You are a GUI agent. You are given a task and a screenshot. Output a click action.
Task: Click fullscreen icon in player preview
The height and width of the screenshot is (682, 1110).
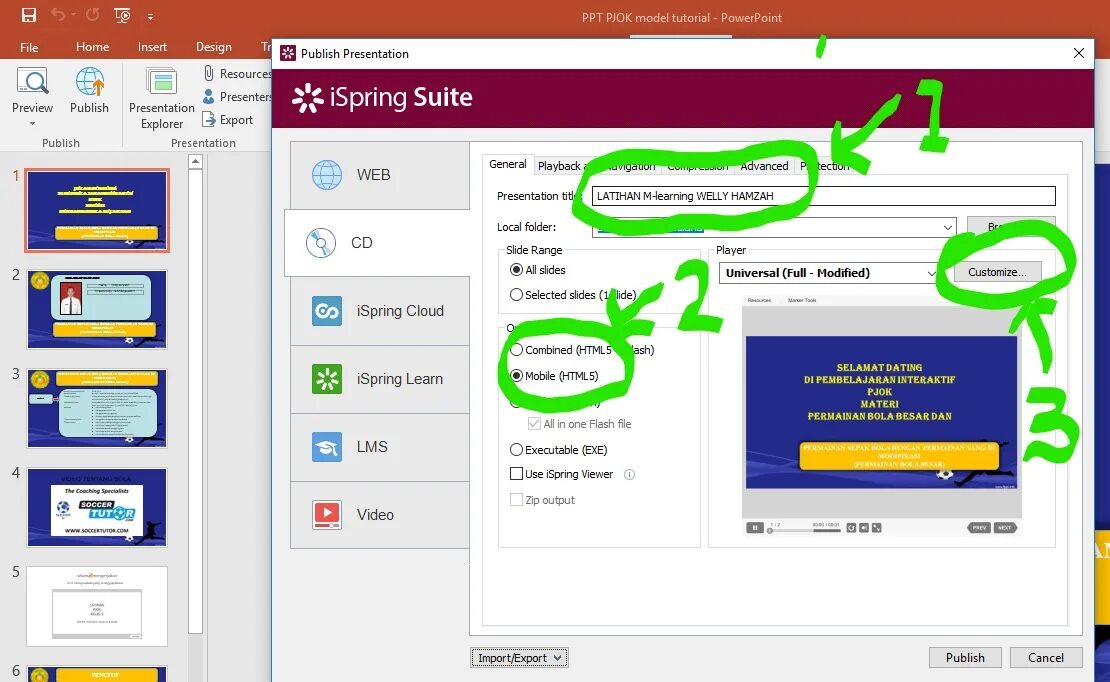click(x=876, y=528)
